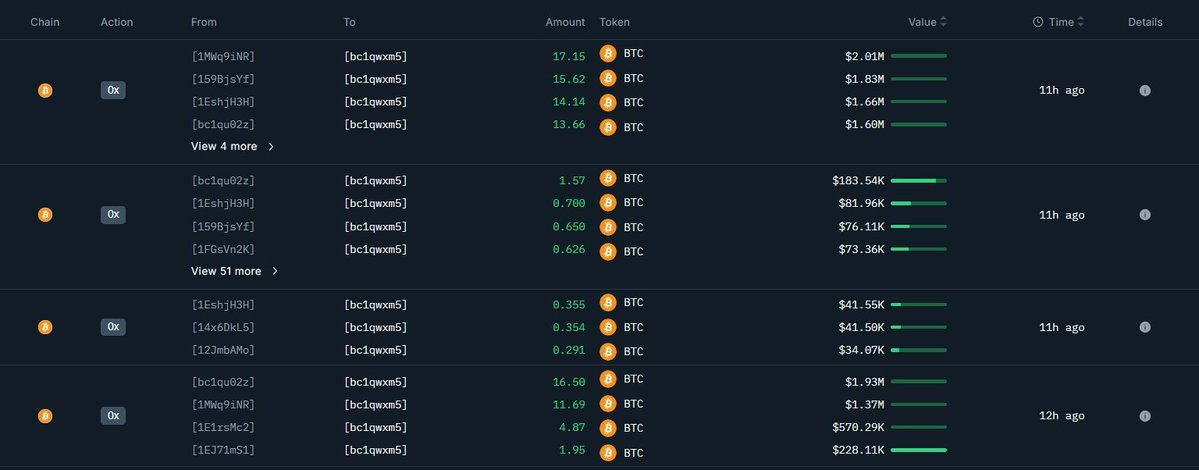Screen dimensions: 1199x470
Task: Open sender address 1FGsVn2K
Action: (x=223, y=250)
